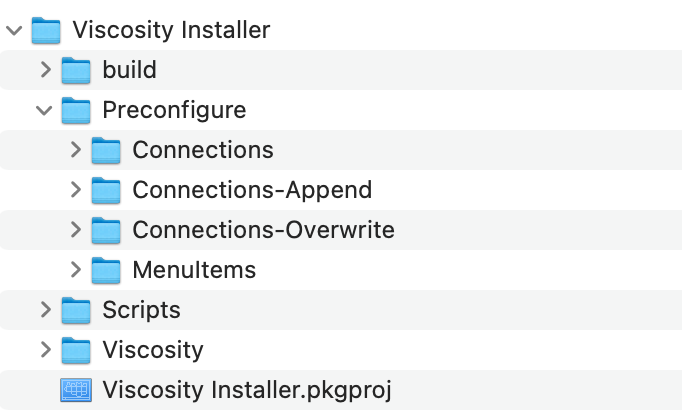Image resolution: width=682 pixels, height=412 pixels.
Task: Click the Connections-Append folder icon
Action: [x=106, y=190]
